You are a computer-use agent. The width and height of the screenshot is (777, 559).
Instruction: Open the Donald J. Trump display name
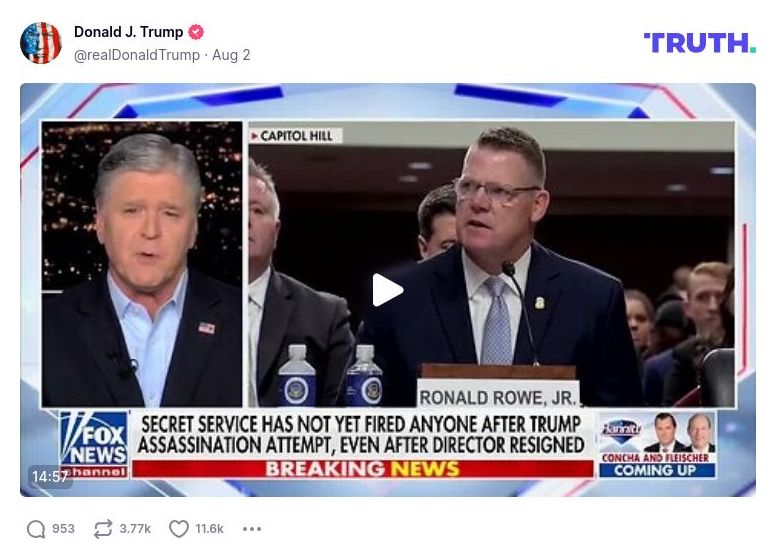(128, 32)
